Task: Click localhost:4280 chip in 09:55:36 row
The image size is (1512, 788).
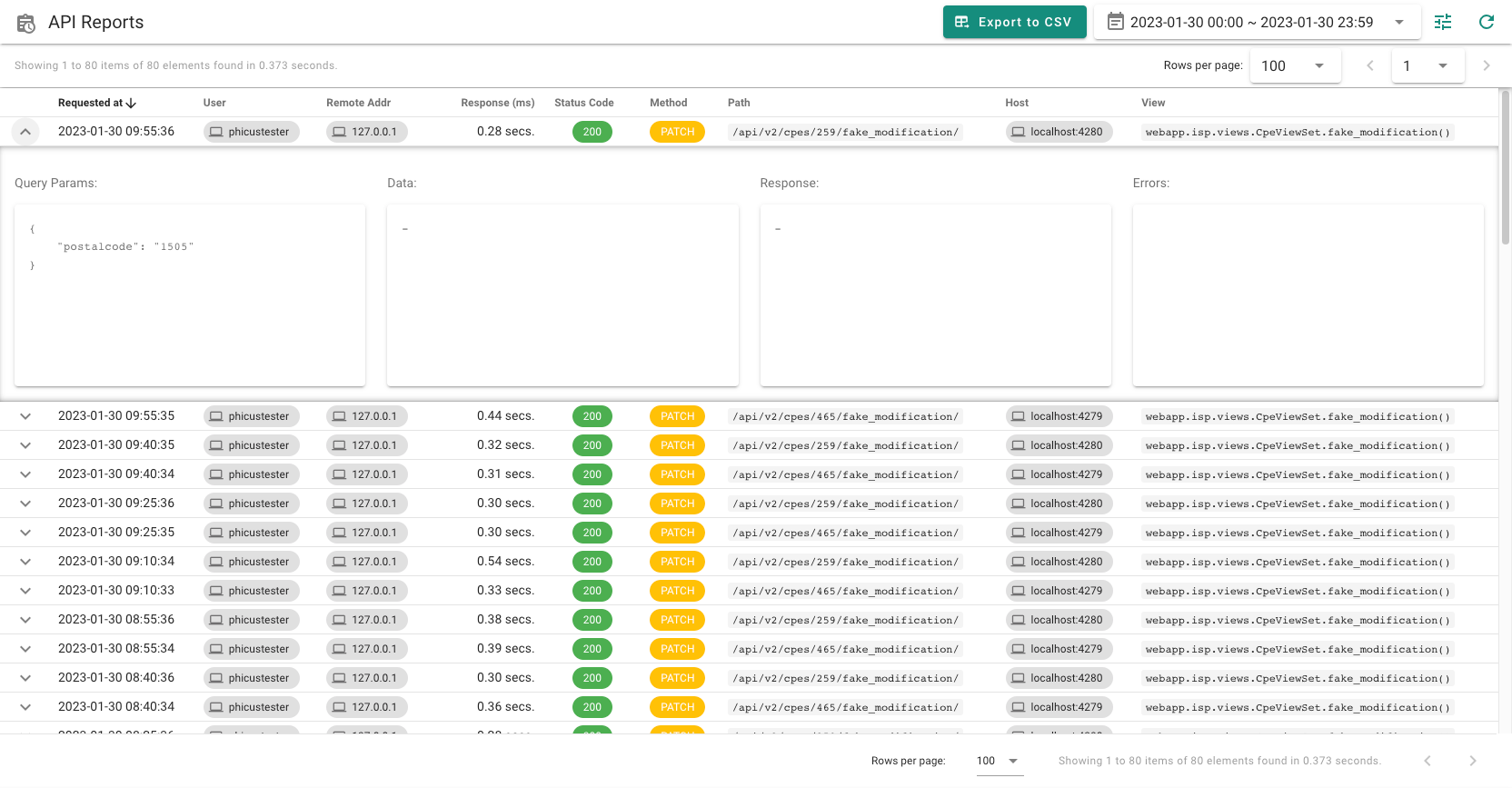Action: coord(1059,132)
